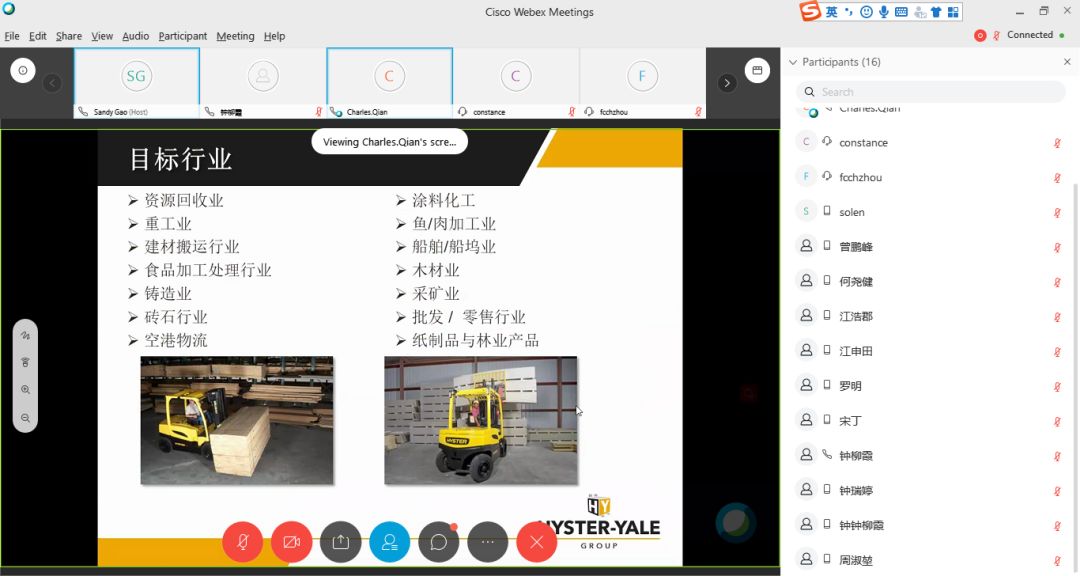Click the red Leave meeting button
1080x576 pixels.
pos(536,542)
